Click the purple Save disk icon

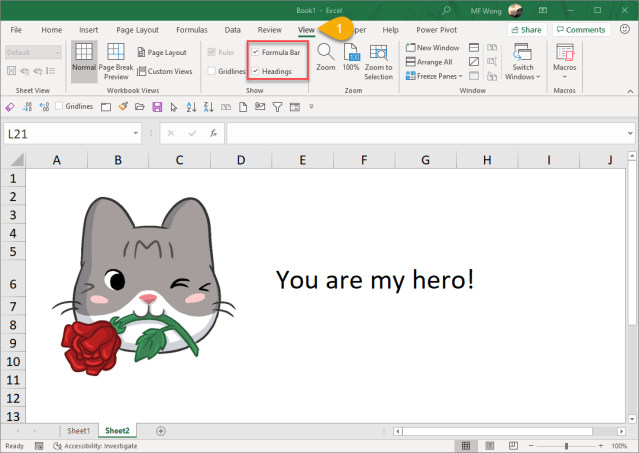tap(157, 107)
